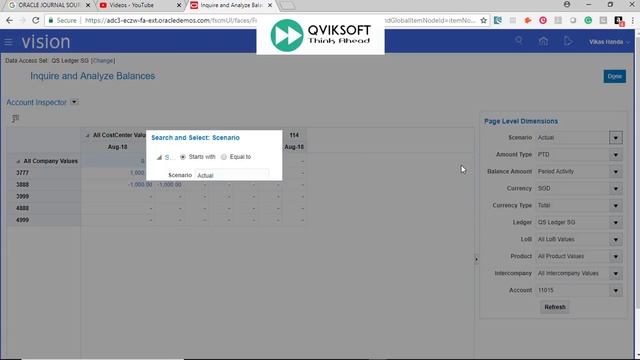The width and height of the screenshot is (640, 360).
Task: Click the Change data access set link
Action: pyautogui.click(x=103, y=60)
